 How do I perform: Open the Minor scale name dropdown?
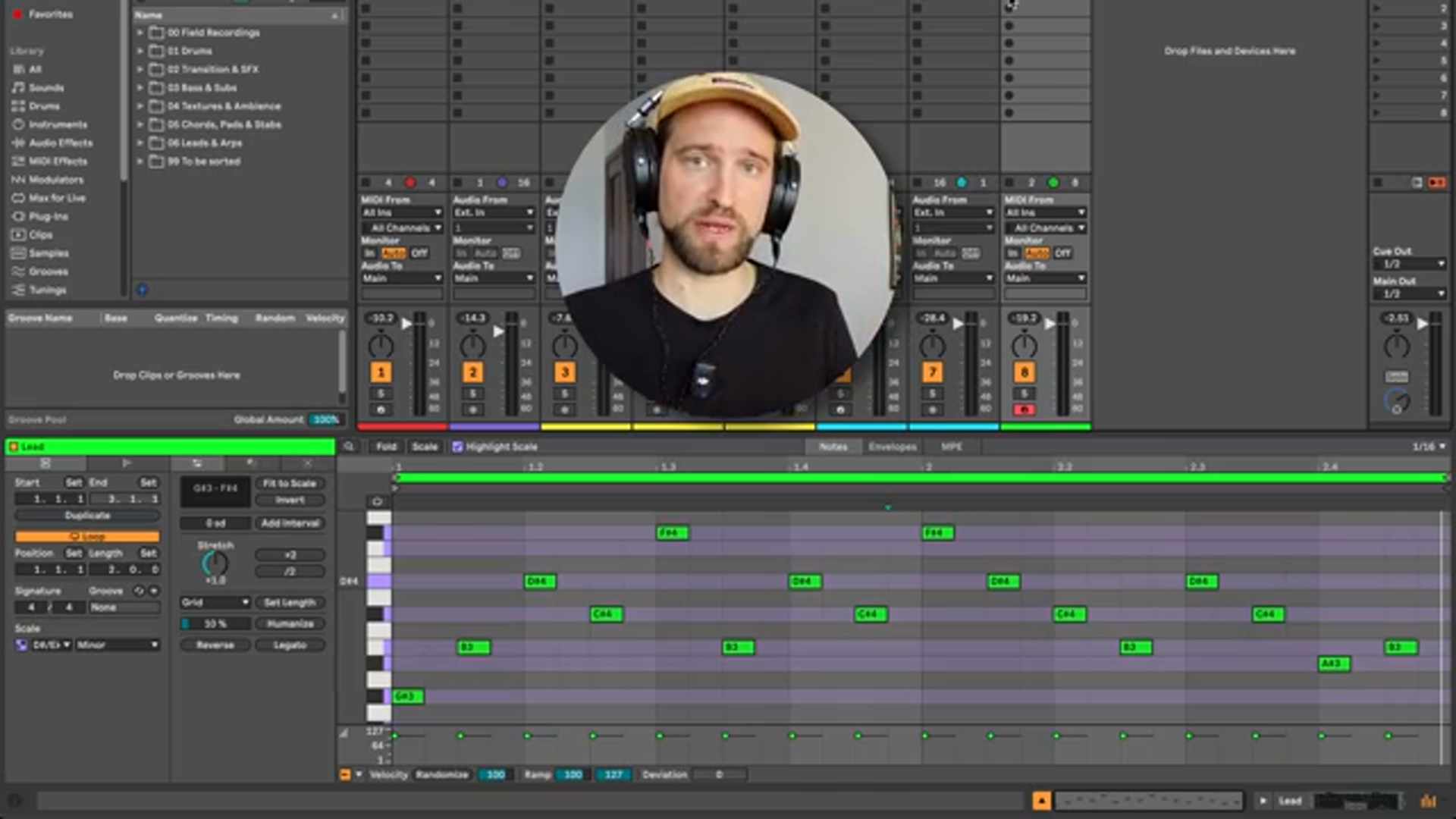tap(118, 645)
